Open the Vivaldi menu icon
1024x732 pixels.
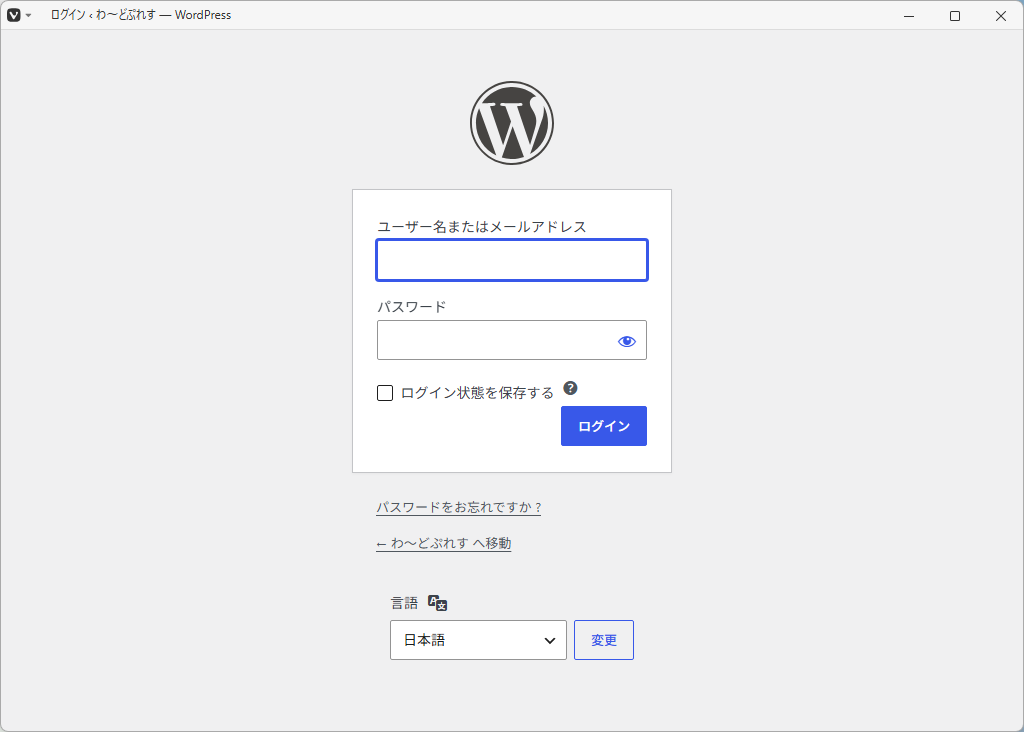point(14,15)
